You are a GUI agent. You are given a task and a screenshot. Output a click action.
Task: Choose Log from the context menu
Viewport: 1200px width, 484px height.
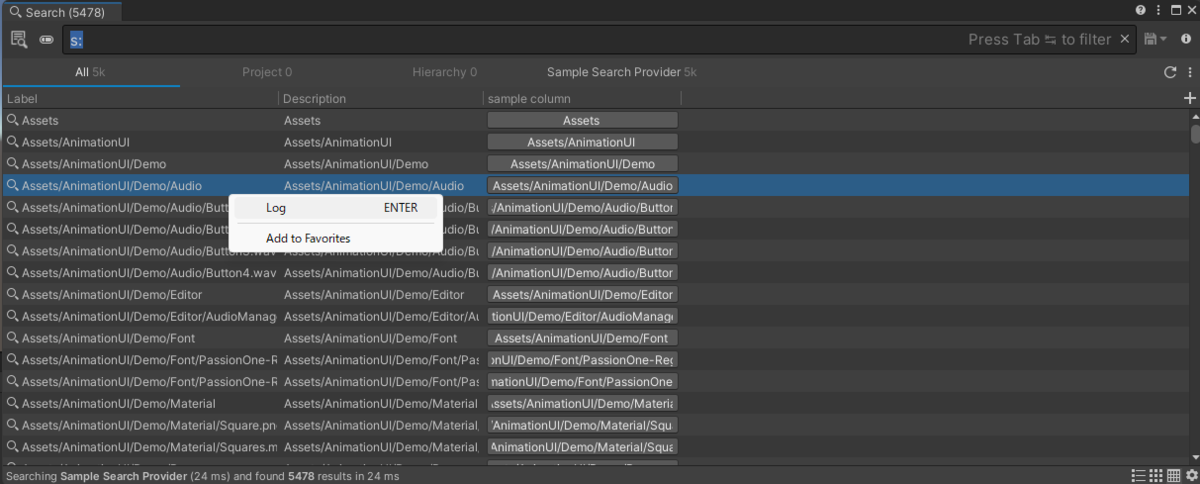(336, 208)
